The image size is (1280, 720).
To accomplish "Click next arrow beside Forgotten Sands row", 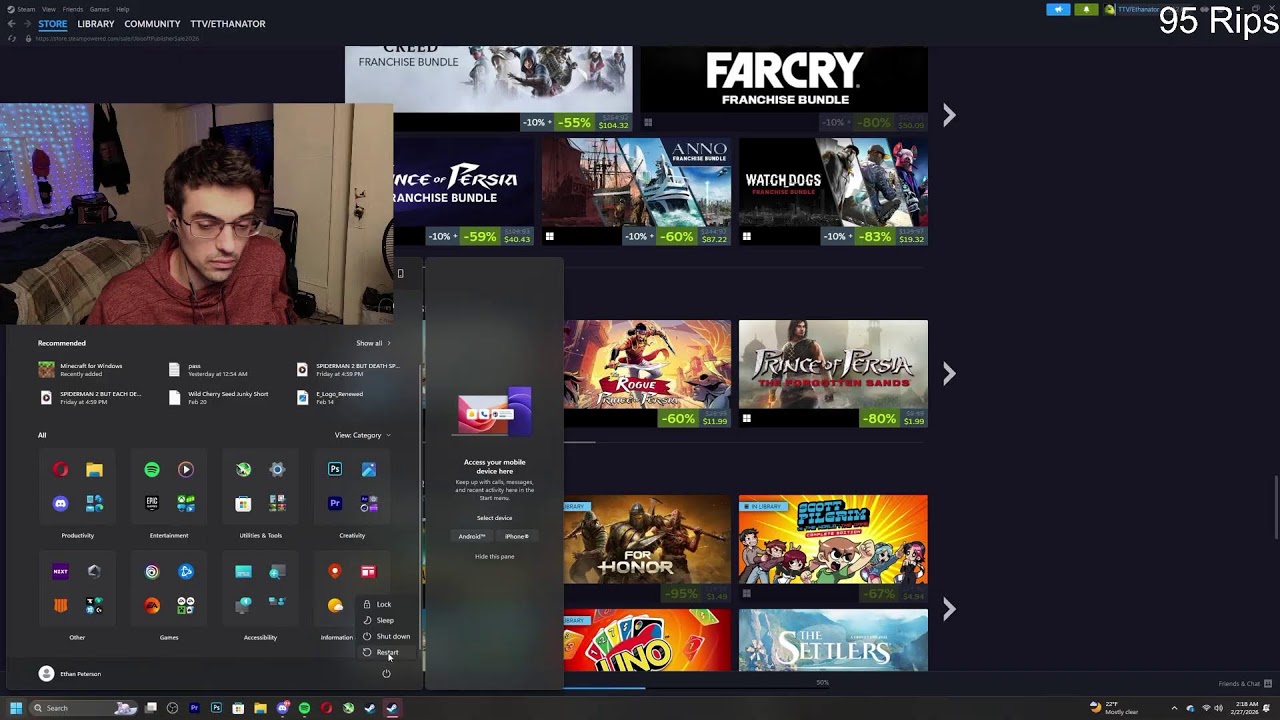I will (949, 374).
